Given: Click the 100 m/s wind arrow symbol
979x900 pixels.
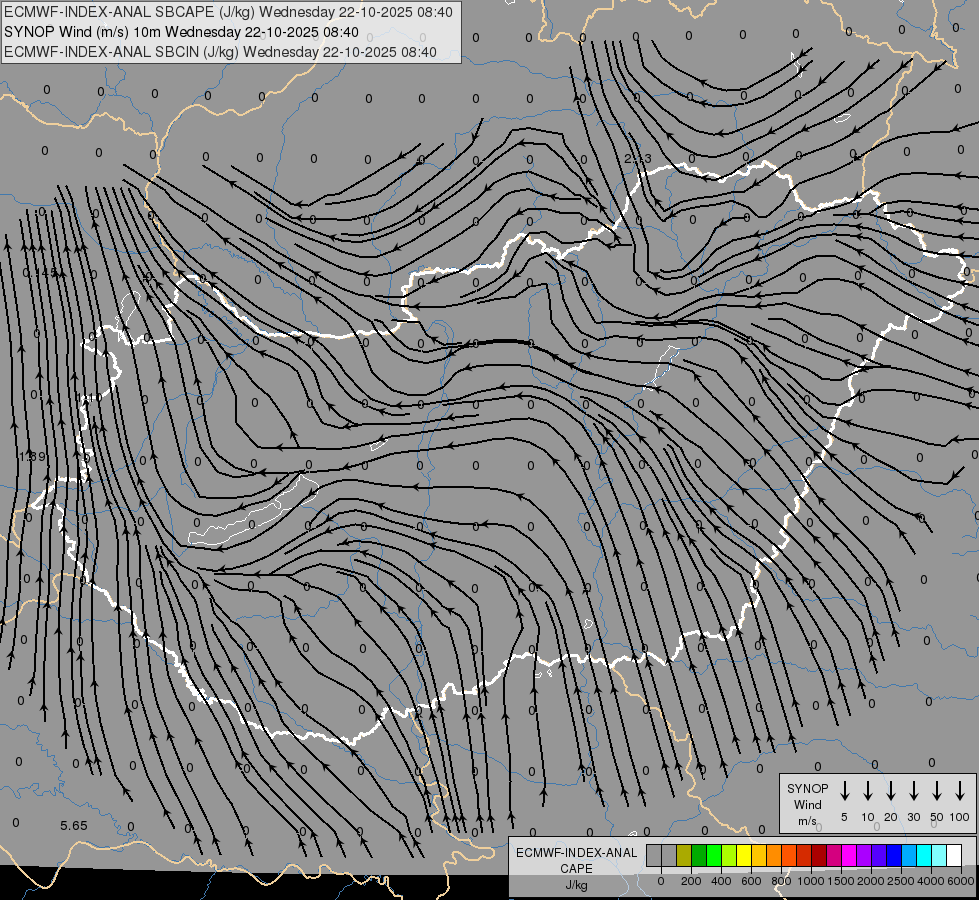Looking at the screenshot, I should pyautogui.click(x=960, y=791).
